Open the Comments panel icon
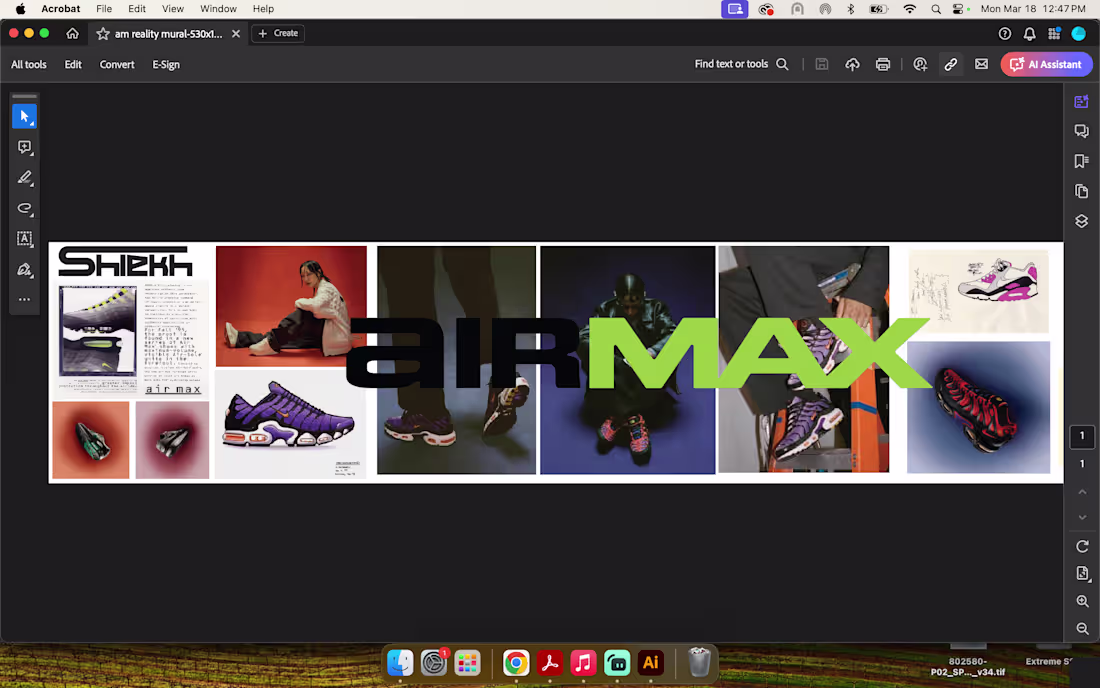 1081,131
